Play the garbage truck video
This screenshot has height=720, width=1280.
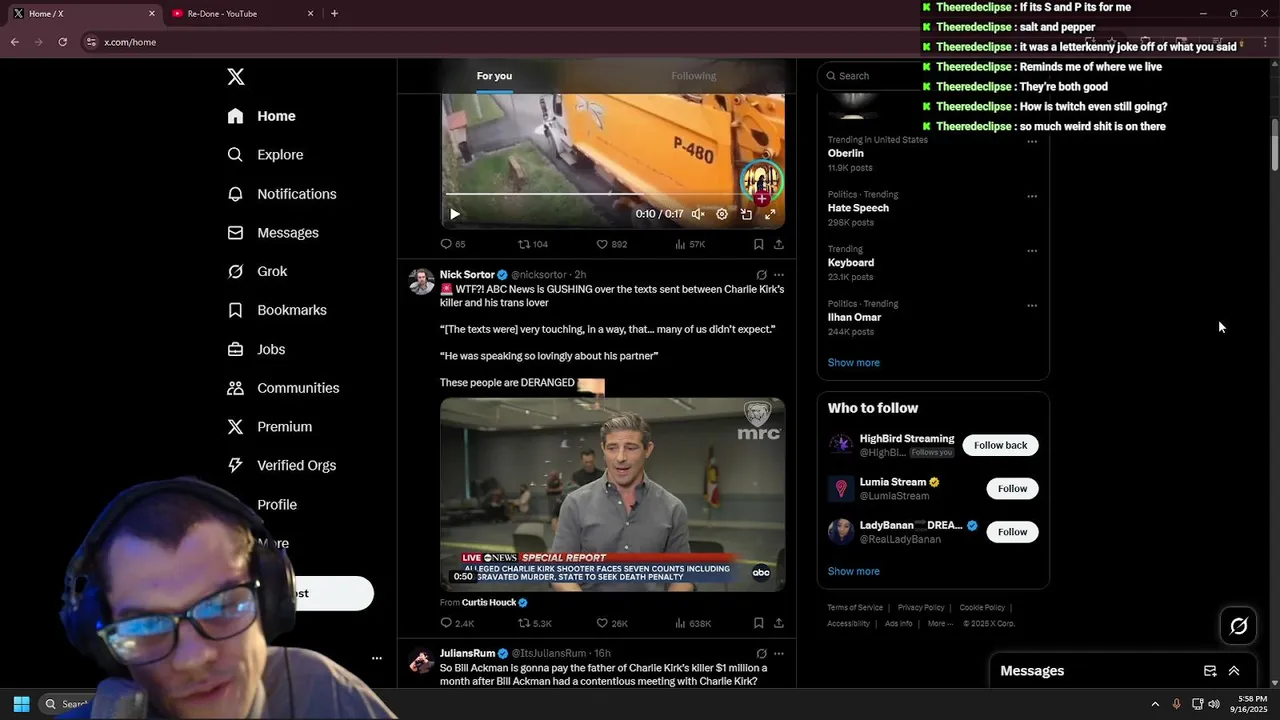point(455,214)
